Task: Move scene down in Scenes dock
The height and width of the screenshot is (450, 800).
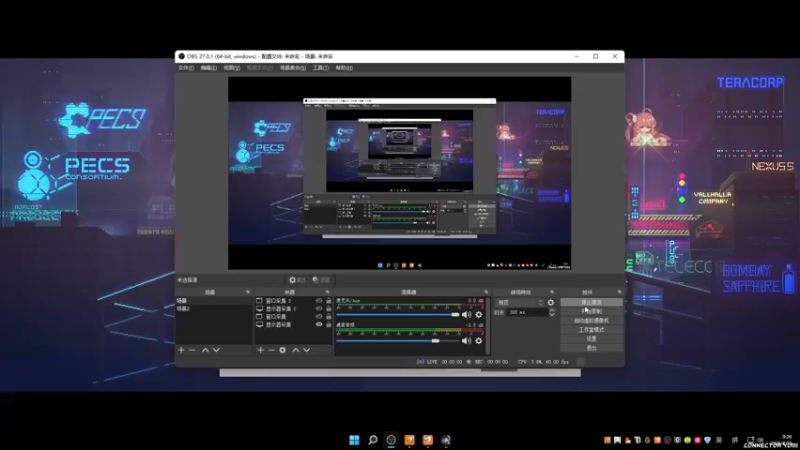Action: pos(216,350)
